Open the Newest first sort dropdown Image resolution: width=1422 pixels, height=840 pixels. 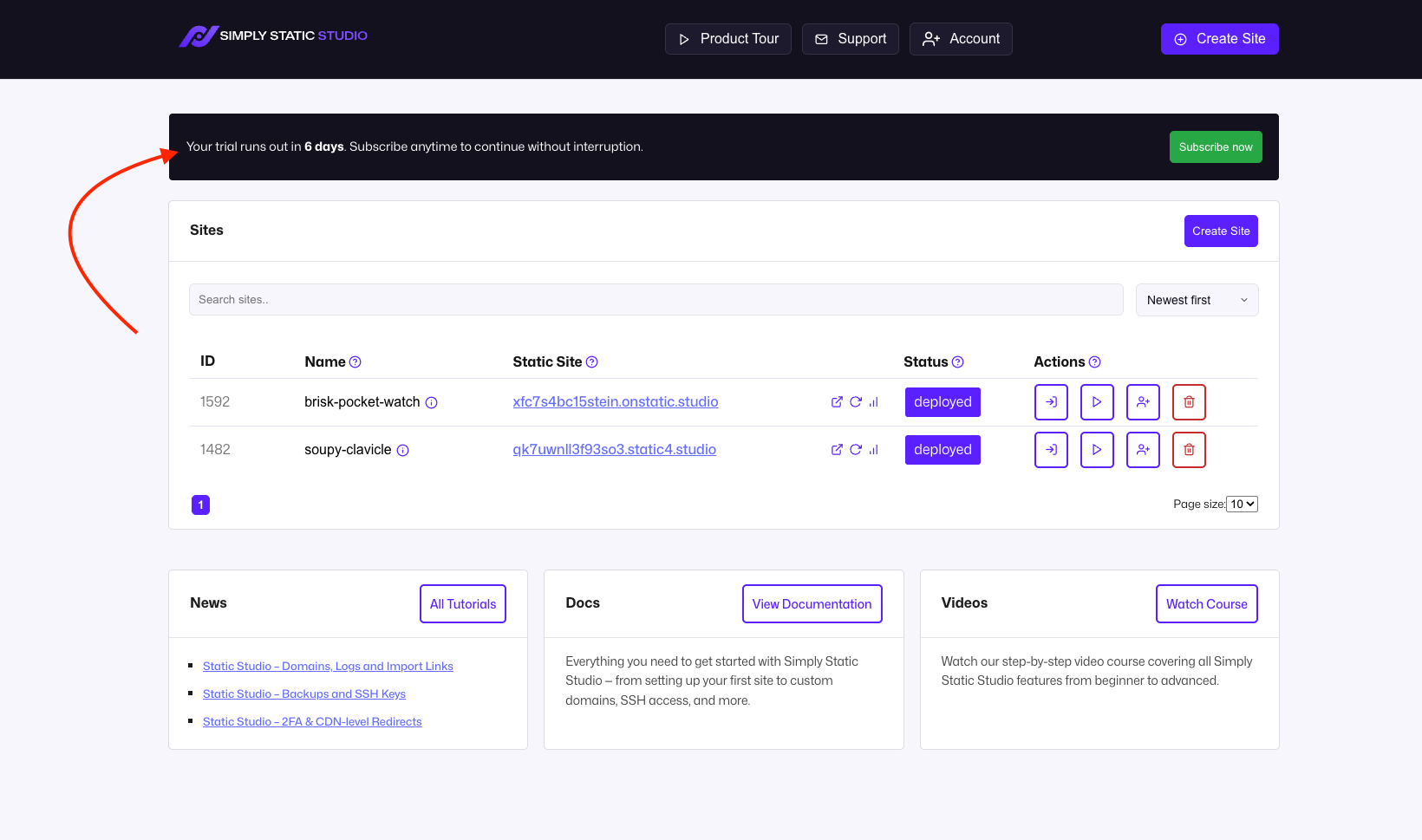point(1197,300)
